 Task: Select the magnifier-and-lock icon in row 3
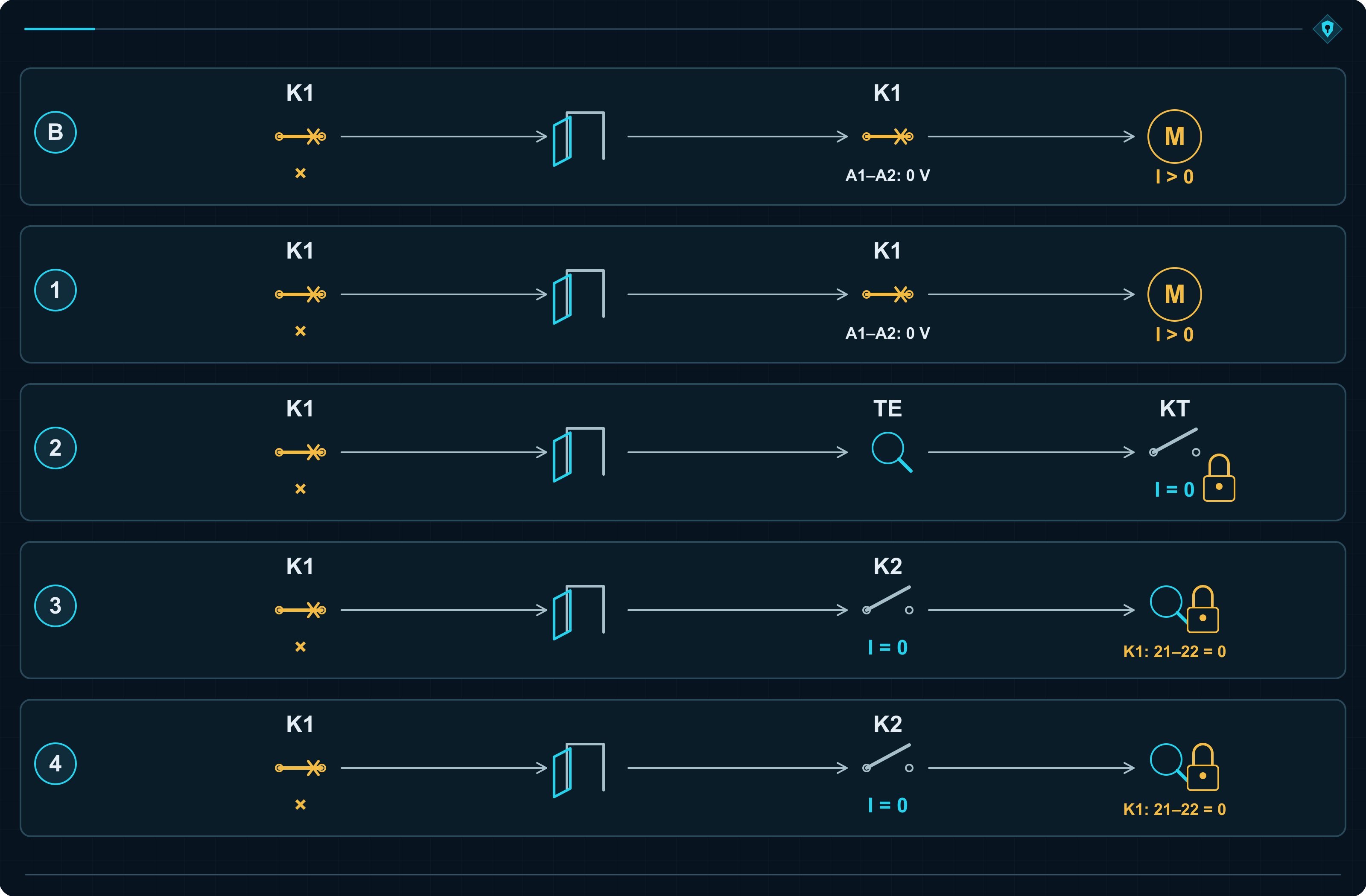click(1185, 608)
